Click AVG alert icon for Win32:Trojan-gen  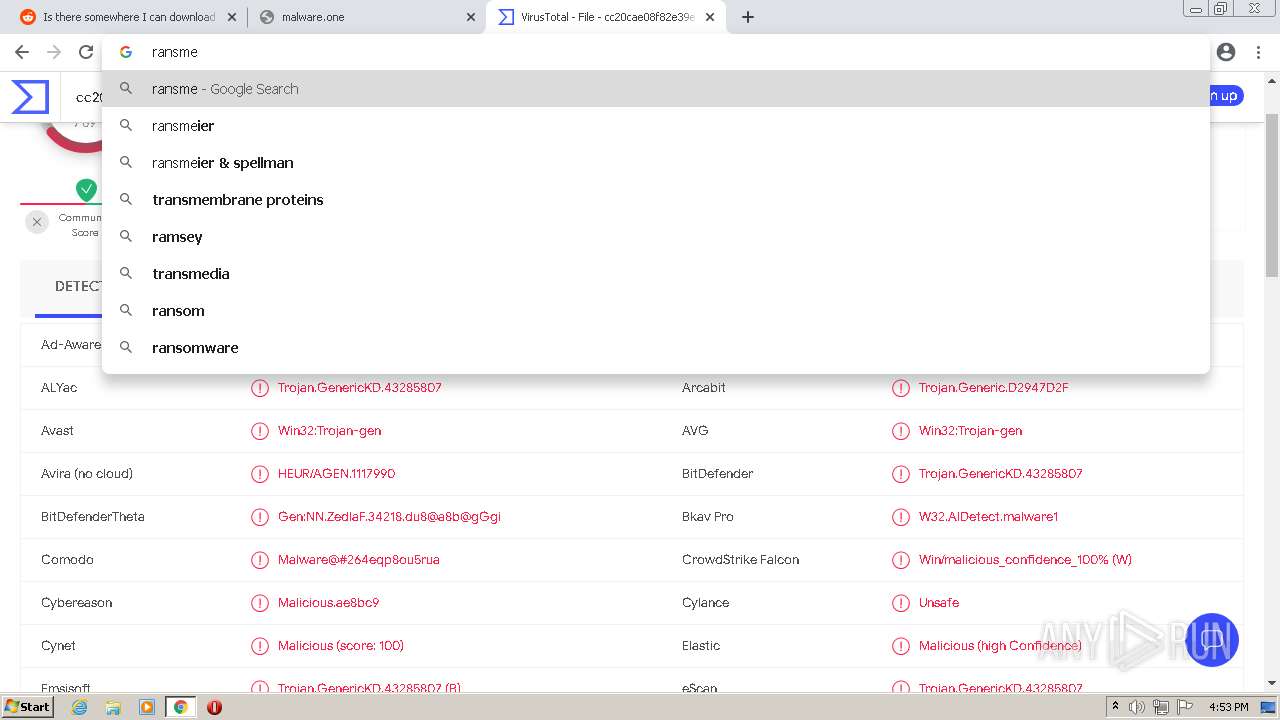(x=901, y=431)
